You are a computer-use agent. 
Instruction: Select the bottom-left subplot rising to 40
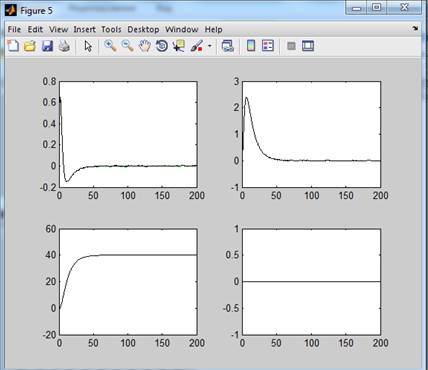coord(128,282)
